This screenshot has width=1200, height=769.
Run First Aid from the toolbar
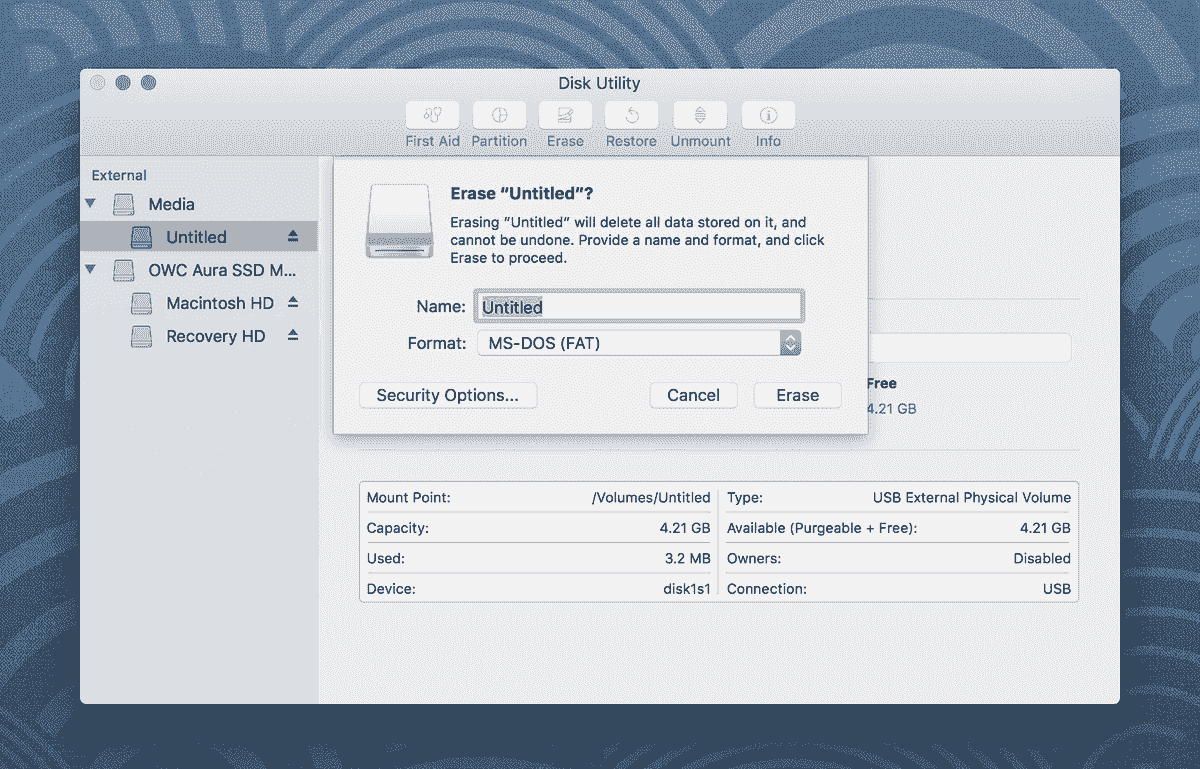(432, 115)
